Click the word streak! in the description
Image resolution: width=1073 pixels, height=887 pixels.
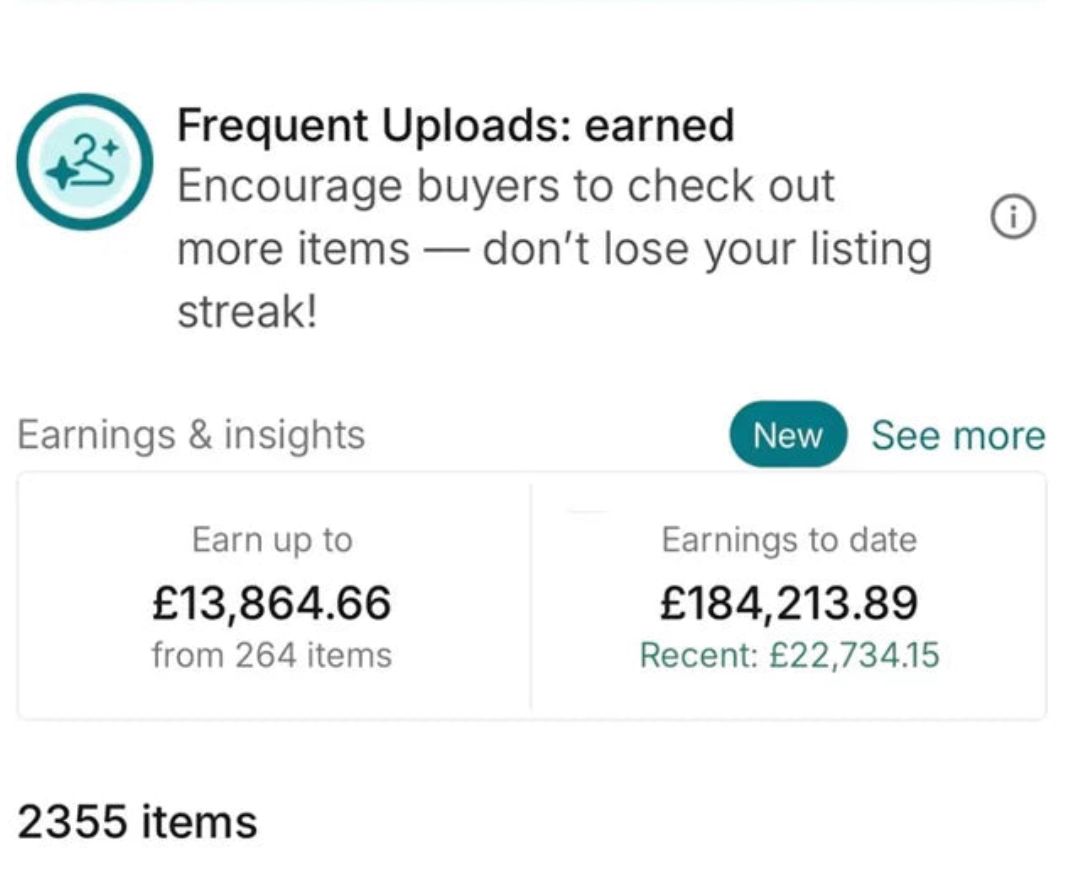[248, 313]
